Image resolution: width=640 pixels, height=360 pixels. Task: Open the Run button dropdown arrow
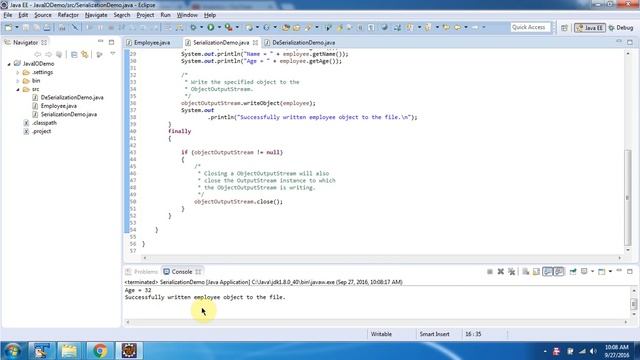point(219,27)
